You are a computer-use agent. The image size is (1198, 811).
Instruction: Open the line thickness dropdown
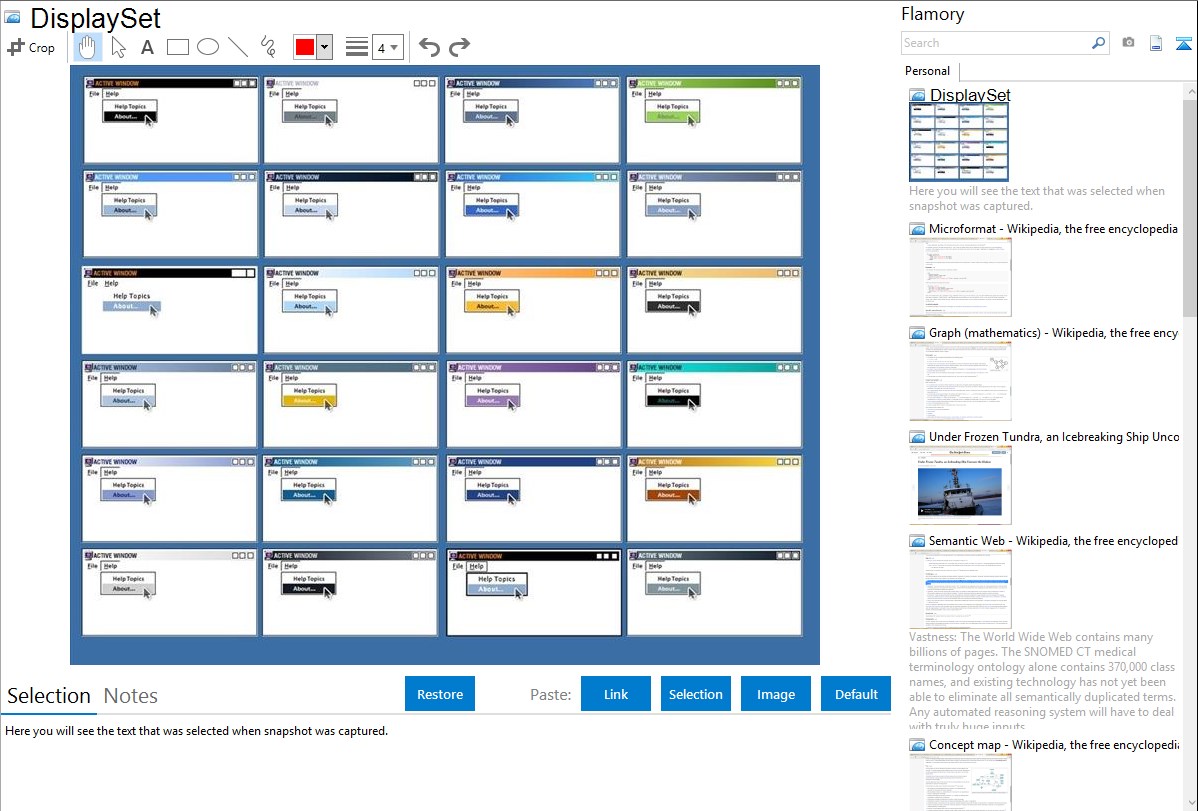coord(388,47)
